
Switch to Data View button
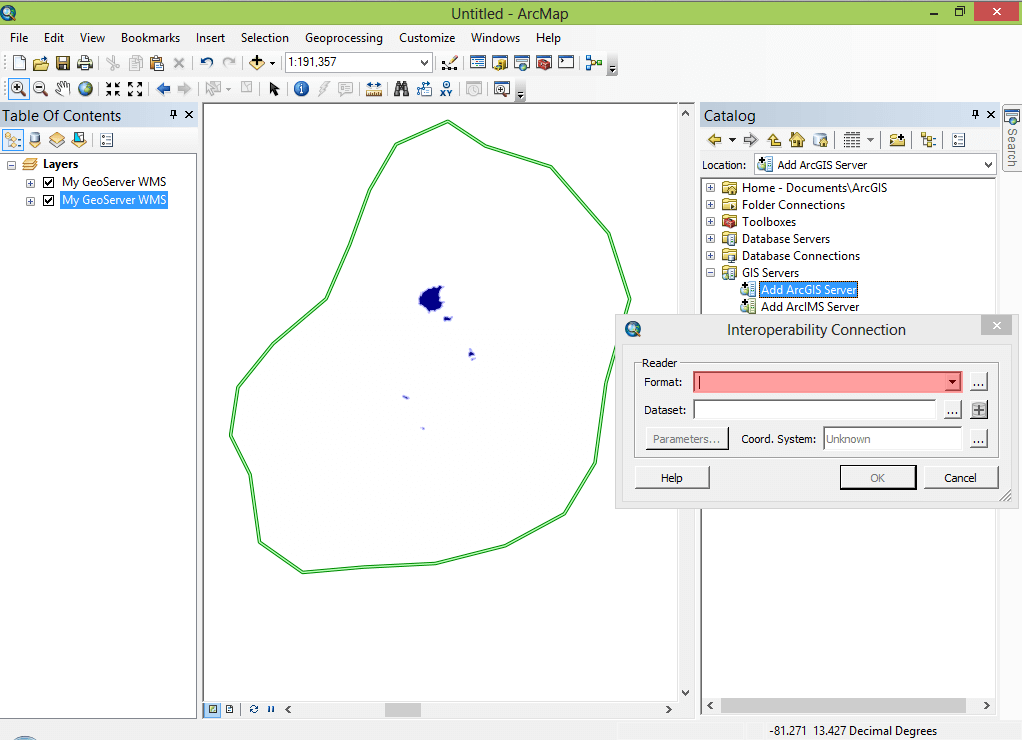point(212,709)
